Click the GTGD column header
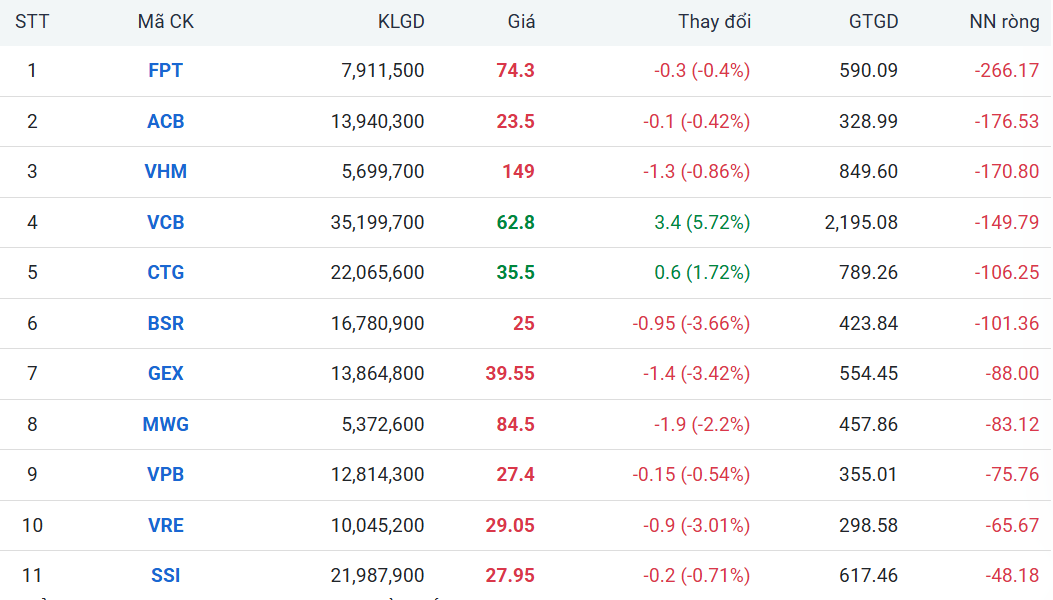The width and height of the screenshot is (1053, 600). click(873, 22)
